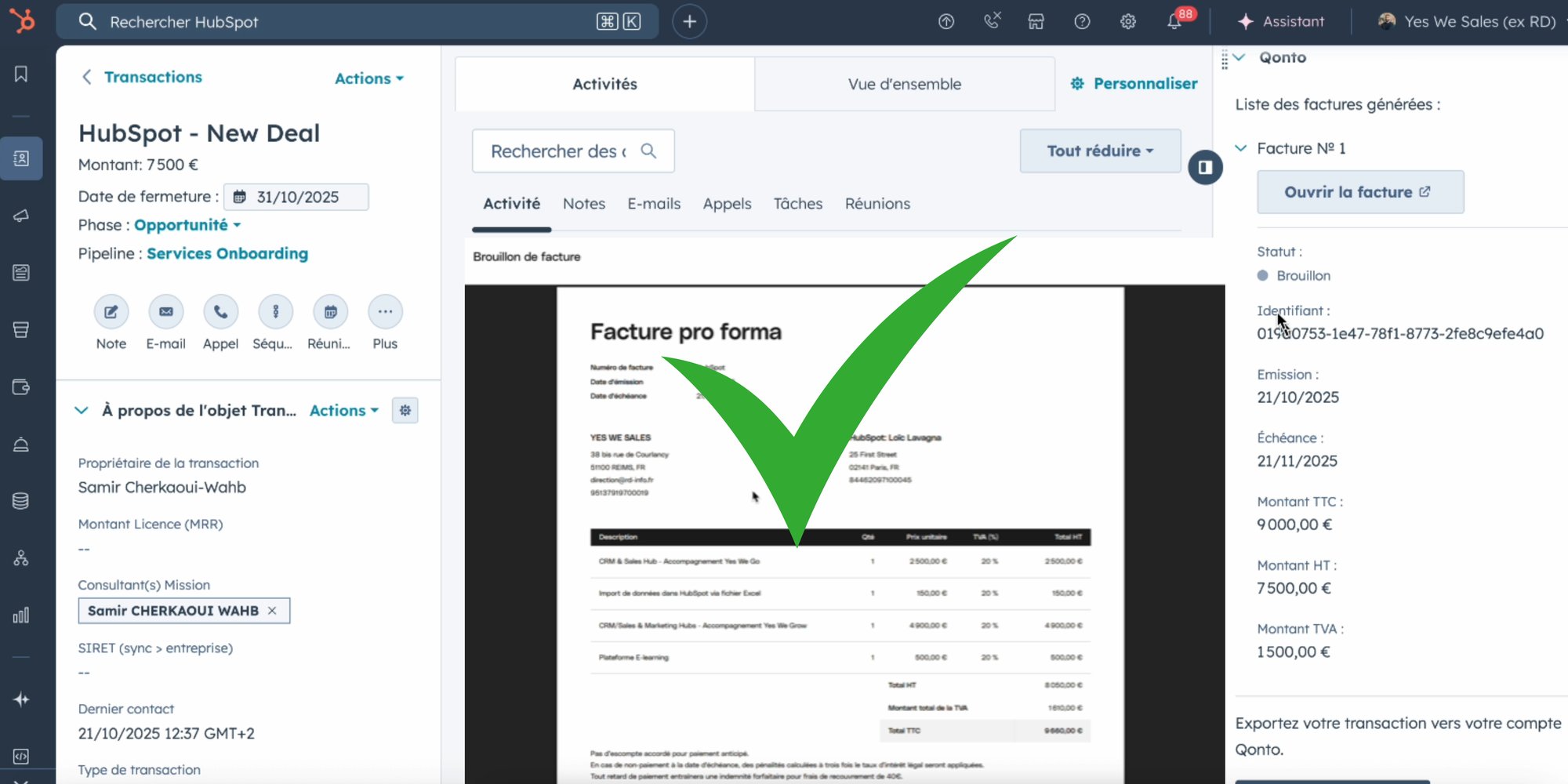
Task: Open the CRM contacts icon in sidebar
Action: click(21, 158)
